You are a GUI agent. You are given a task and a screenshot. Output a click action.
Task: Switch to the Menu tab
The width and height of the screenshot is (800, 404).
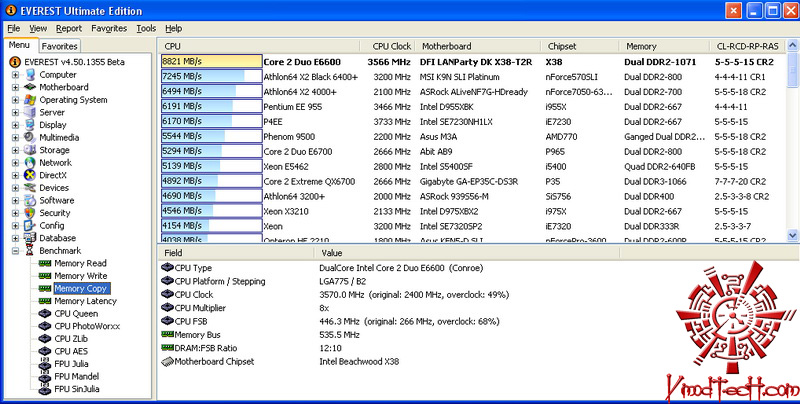click(x=19, y=45)
